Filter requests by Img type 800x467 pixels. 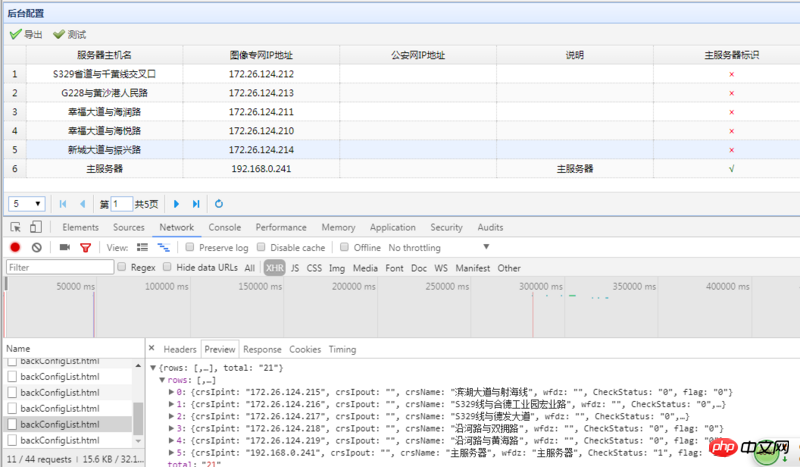pos(337,268)
